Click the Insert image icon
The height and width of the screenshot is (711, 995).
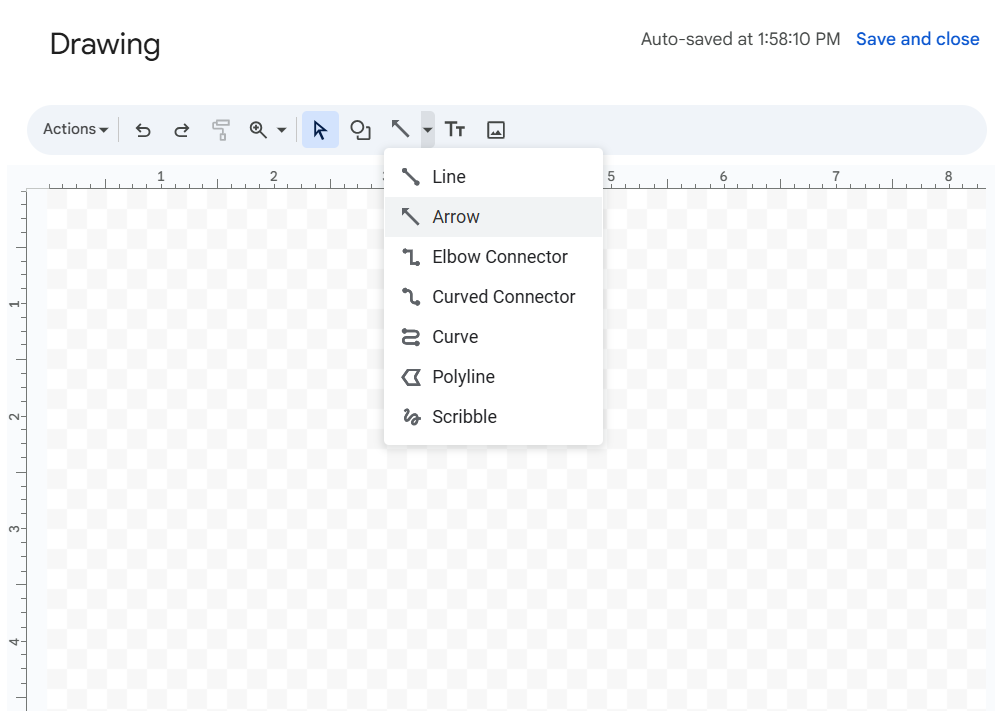click(496, 130)
